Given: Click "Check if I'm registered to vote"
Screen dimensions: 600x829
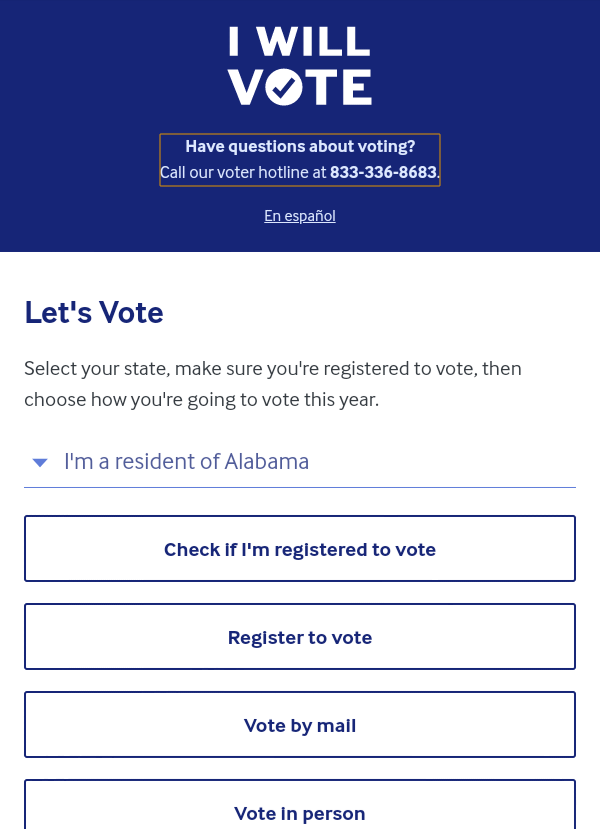Looking at the screenshot, I should [x=300, y=549].
